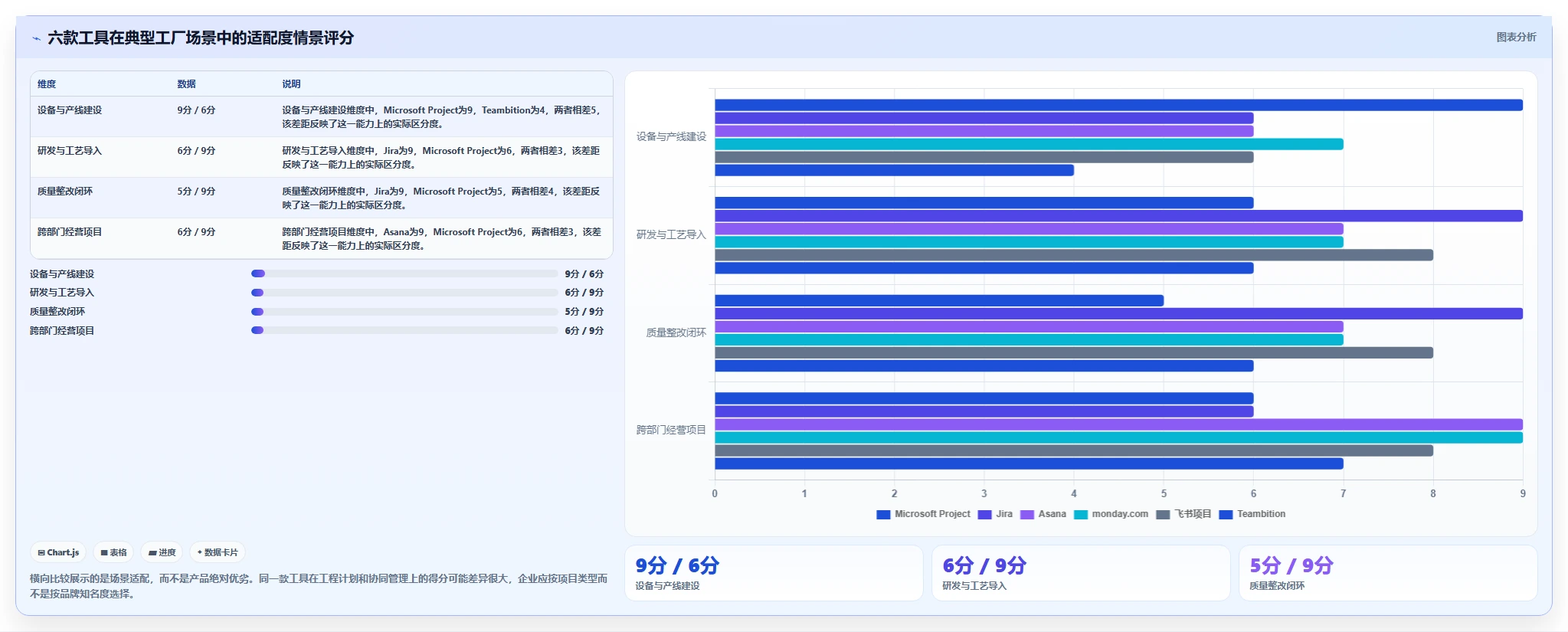Viewport: 1568px width, 632px height.
Task: Open the 5分 / 9分 质量整改闭环 card
Action: click(1388, 573)
